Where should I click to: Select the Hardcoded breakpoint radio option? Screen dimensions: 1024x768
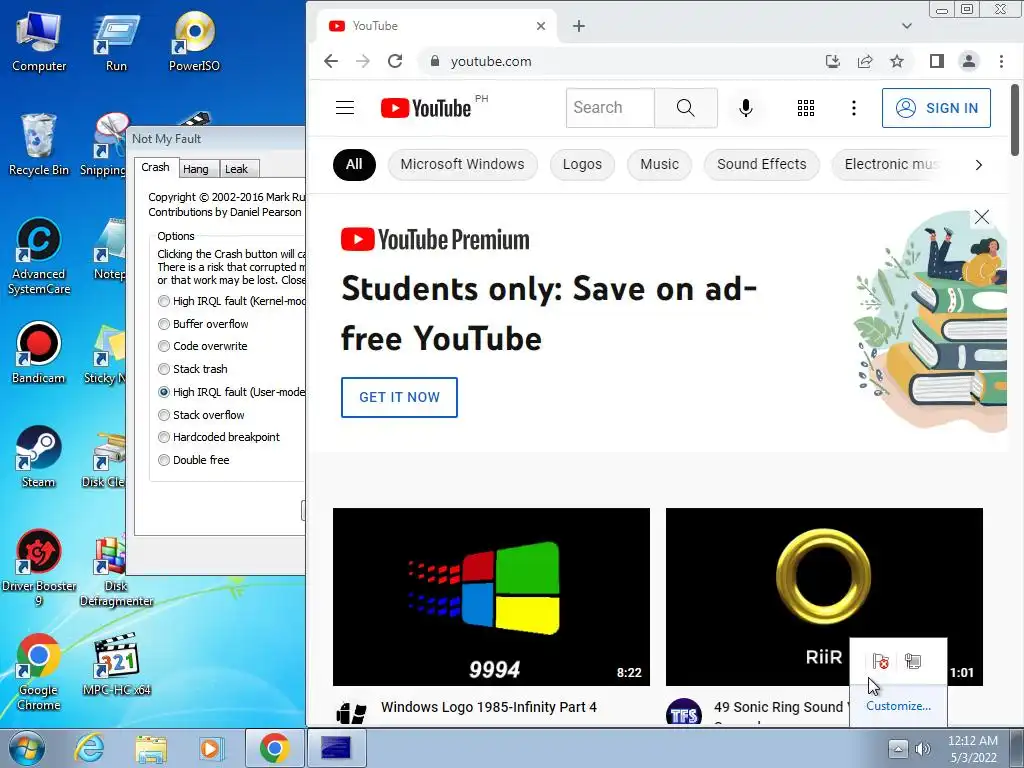coord(164,437)
